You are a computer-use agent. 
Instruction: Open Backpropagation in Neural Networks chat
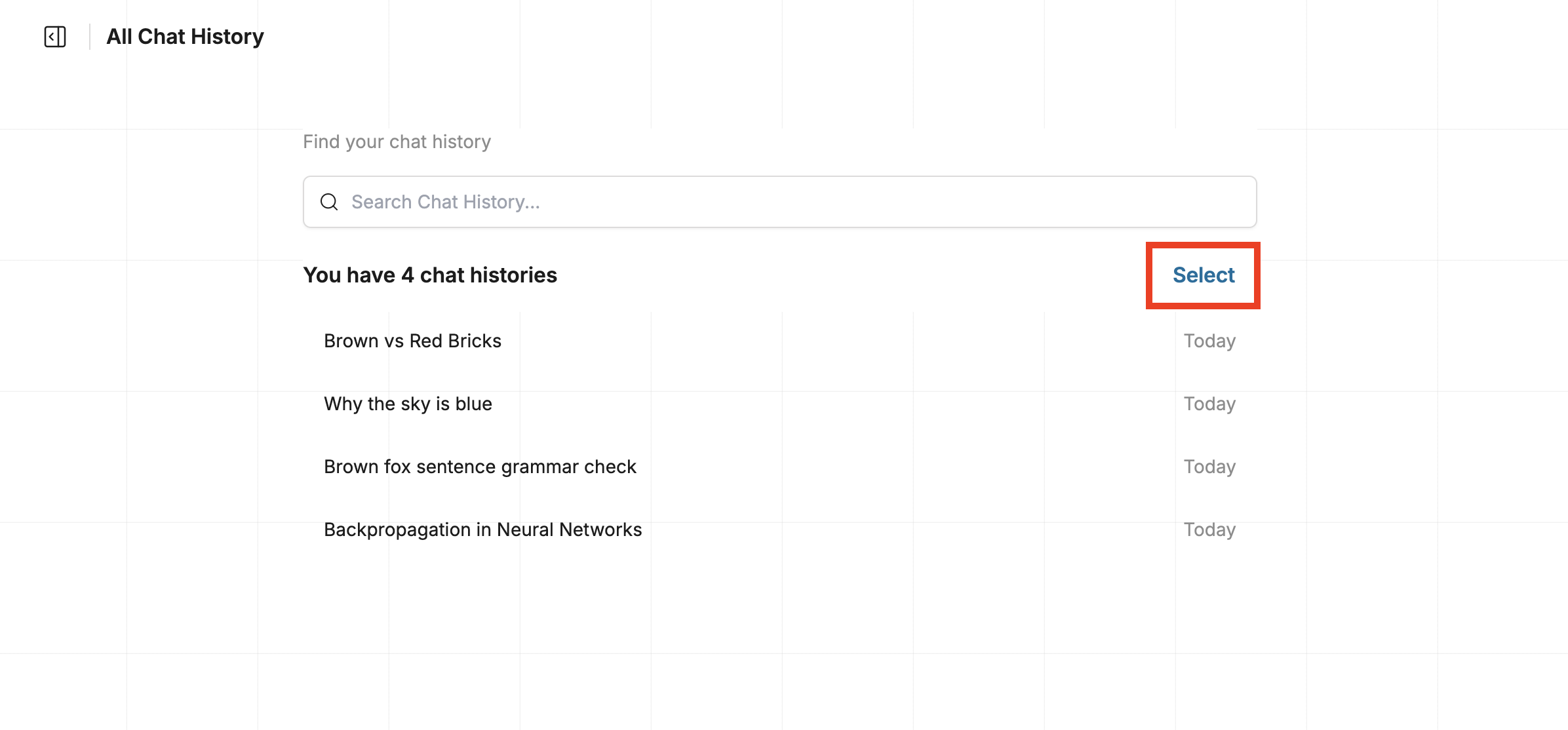click(482, 529)
